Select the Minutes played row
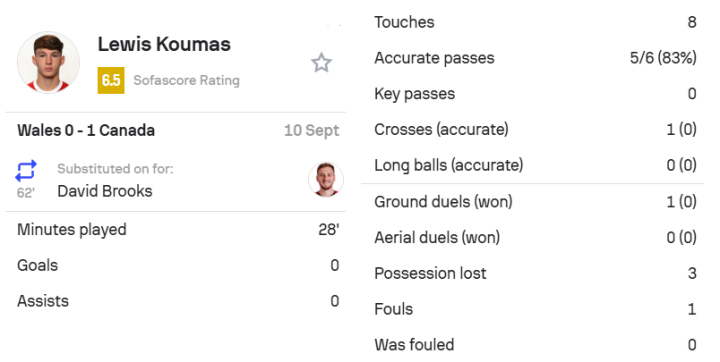Screen dimensions: 720x362 [178, 230]
